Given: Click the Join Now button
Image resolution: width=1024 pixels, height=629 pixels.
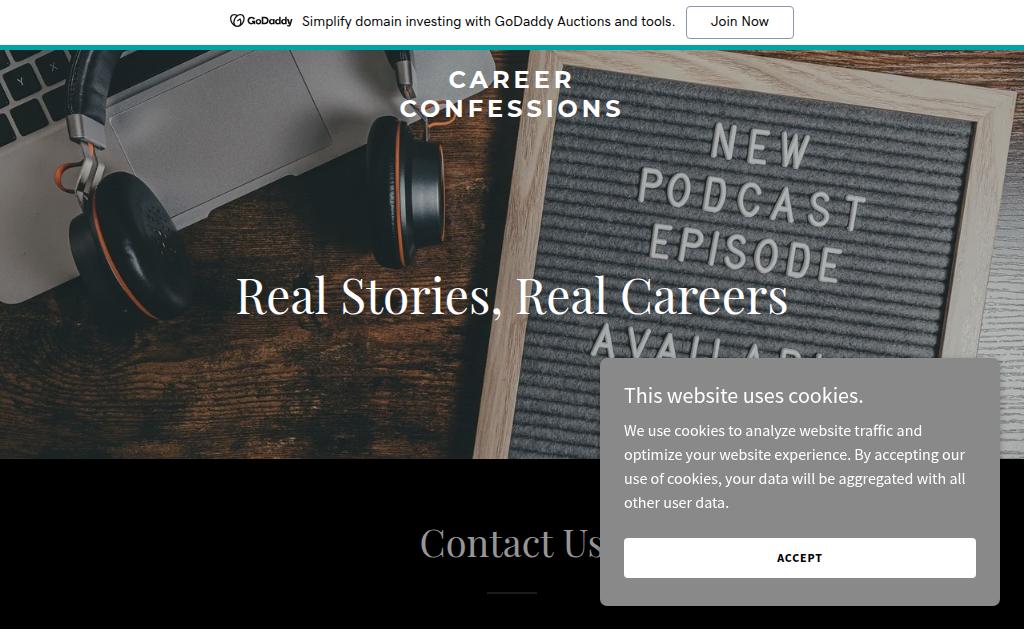Looking at the screenshot, I should tap(739, 22).
